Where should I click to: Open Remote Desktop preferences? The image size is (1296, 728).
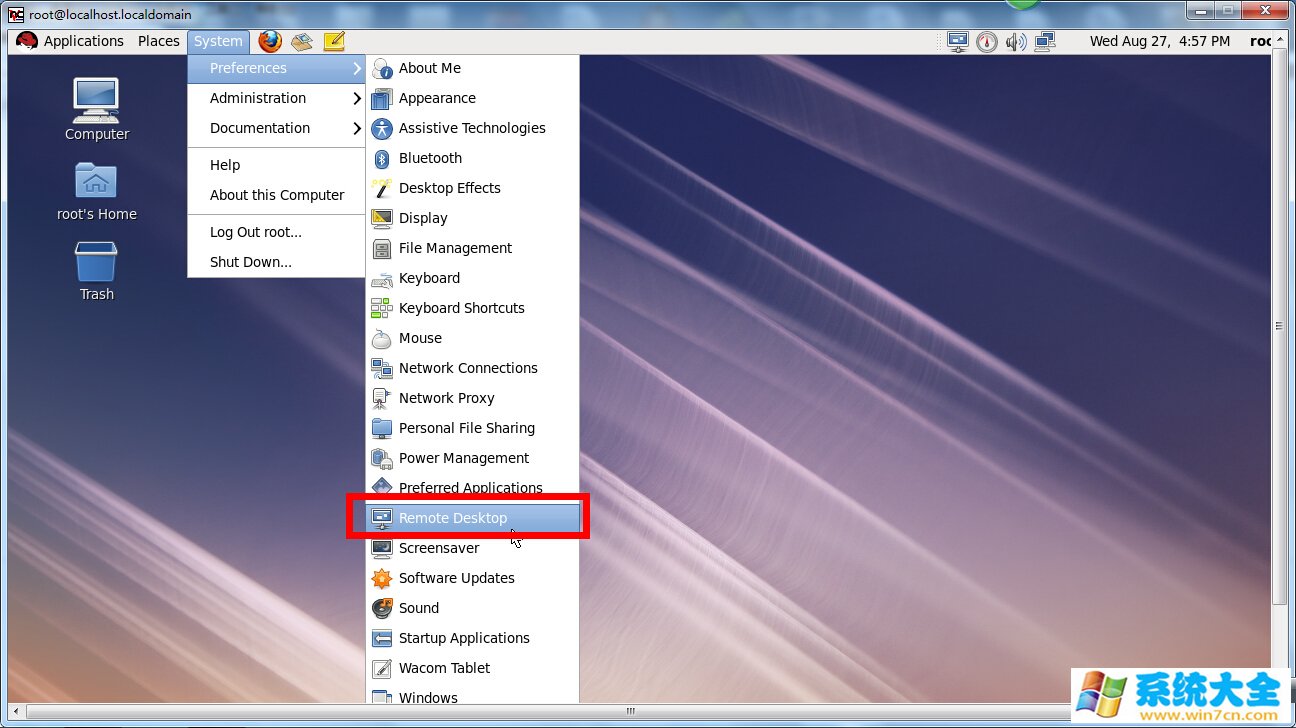pos(473,518)
